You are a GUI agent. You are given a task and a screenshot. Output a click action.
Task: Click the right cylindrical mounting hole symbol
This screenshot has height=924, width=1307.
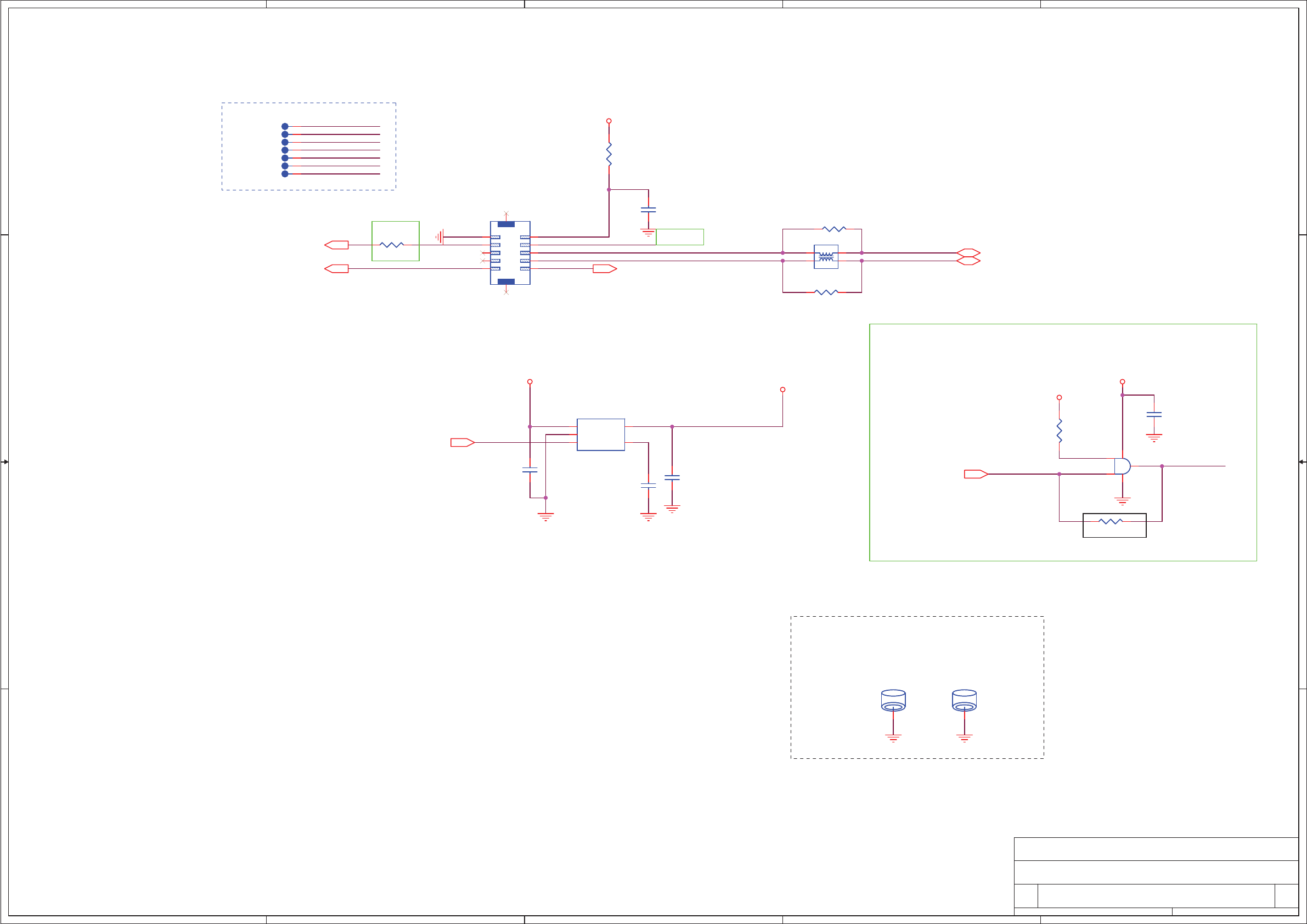click(x=964, y=700)
